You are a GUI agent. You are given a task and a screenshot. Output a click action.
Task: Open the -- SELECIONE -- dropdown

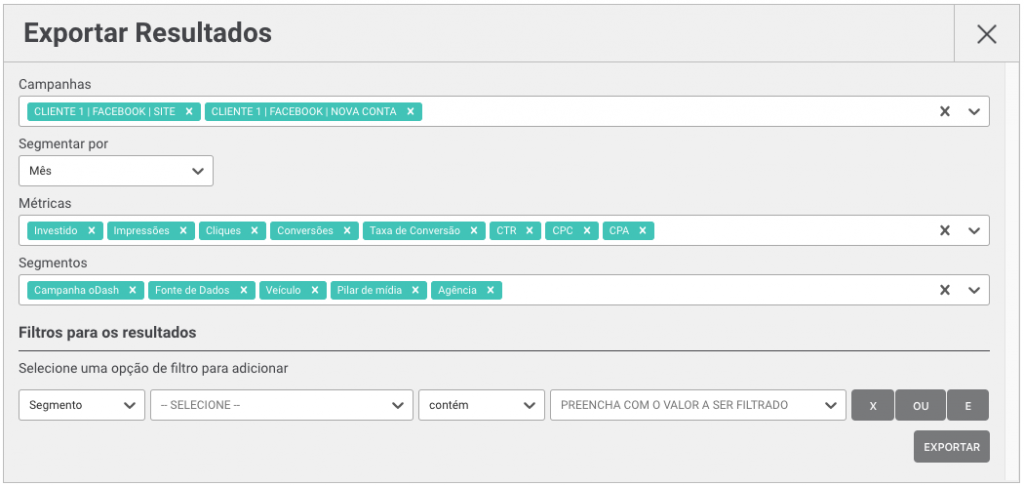pos(281,405)
